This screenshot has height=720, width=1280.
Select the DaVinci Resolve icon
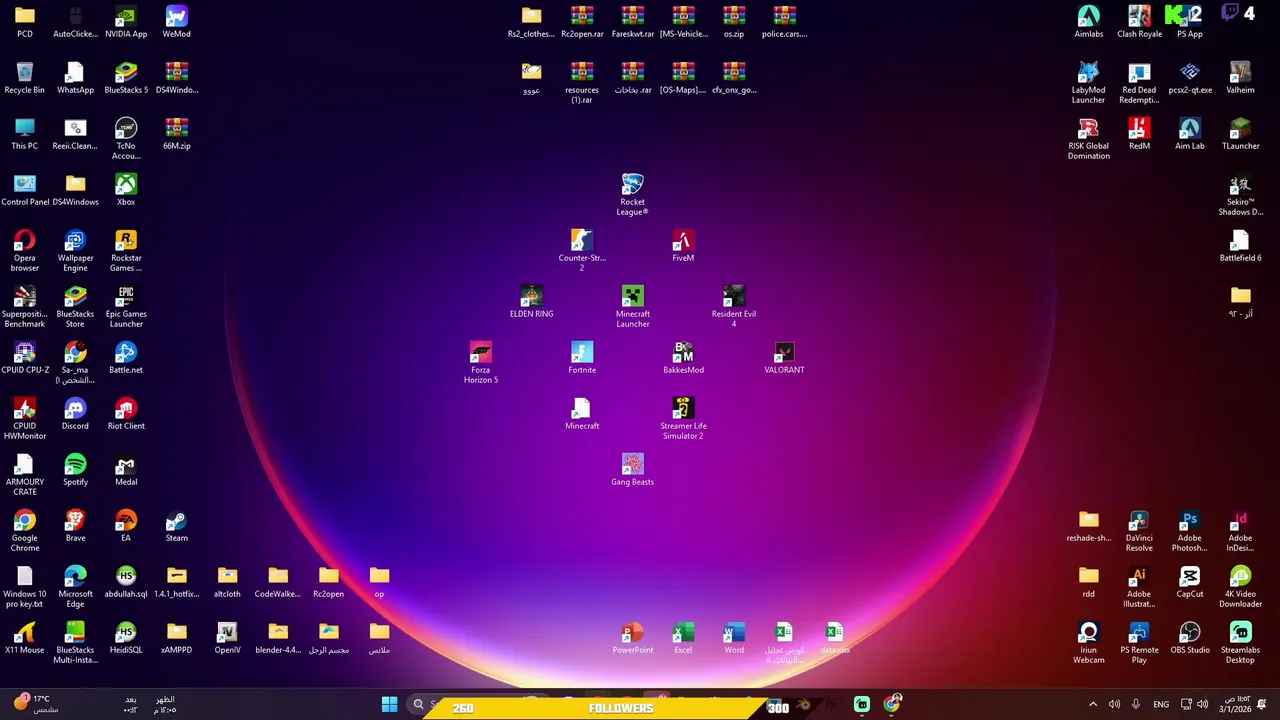[x=1139, y=530]
